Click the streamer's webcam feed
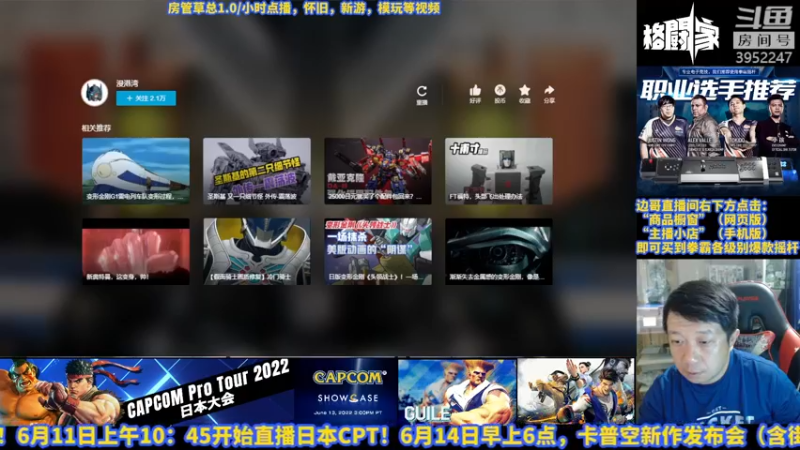 point(718,342)
